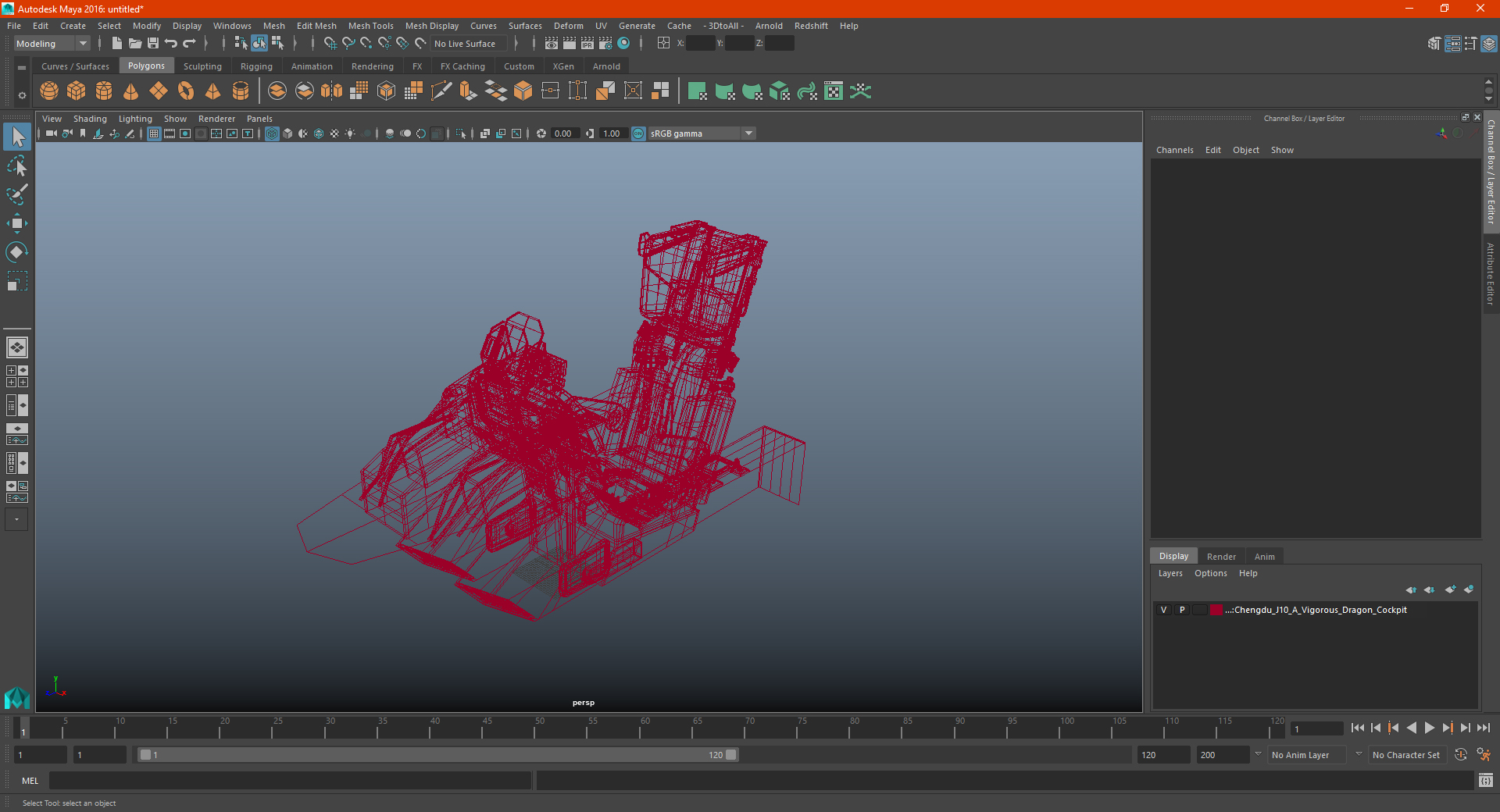Image resolution: width=1500 pixels, height=812 pixels.
Task: Toggle snap to grids icon
Action: pos(330,44)
